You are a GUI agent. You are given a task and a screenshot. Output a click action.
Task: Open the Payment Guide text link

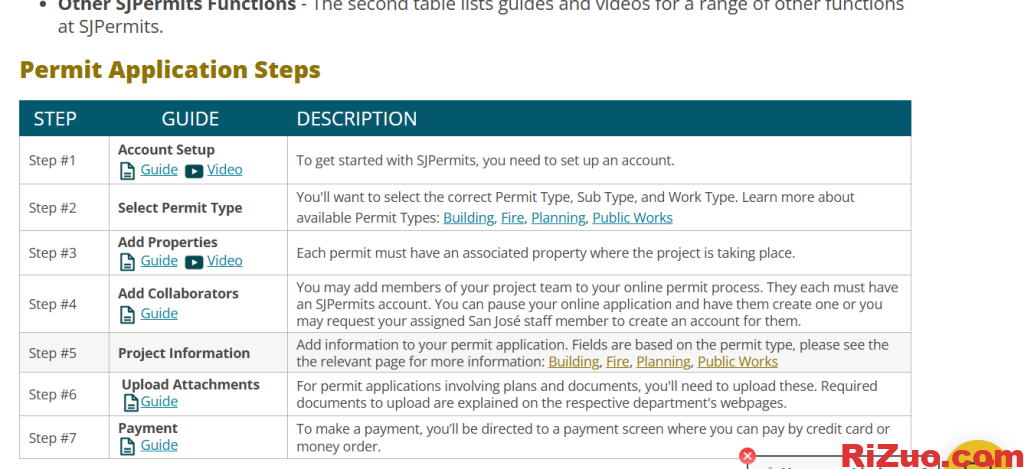coord(159,446)
